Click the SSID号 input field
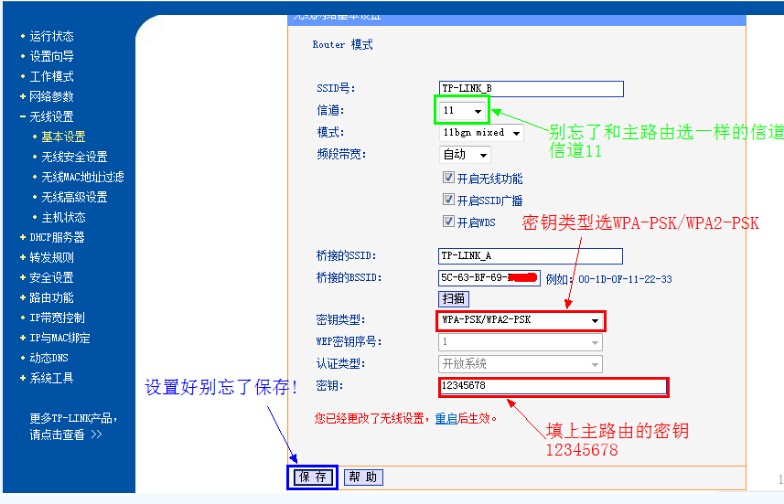Viewport: 784px width, 504px height. pyautogui.click(x=531, y=88)
